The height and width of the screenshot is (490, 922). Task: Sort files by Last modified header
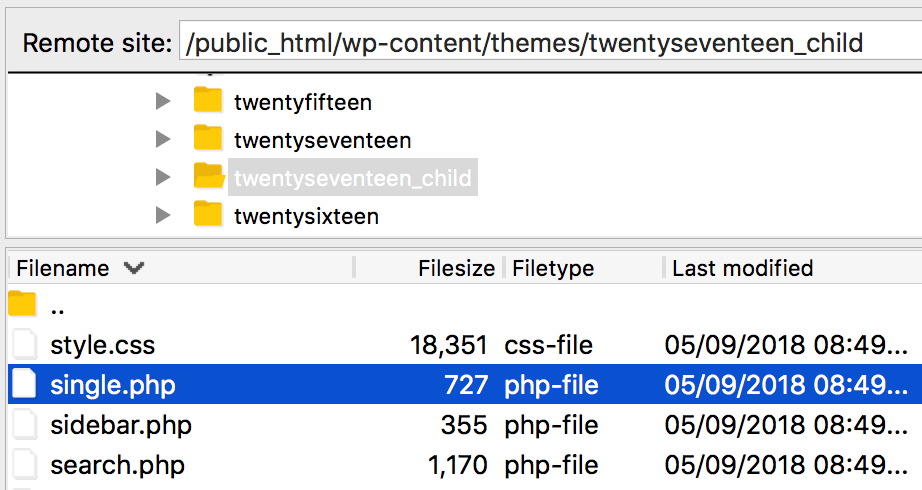click(742, 268)
